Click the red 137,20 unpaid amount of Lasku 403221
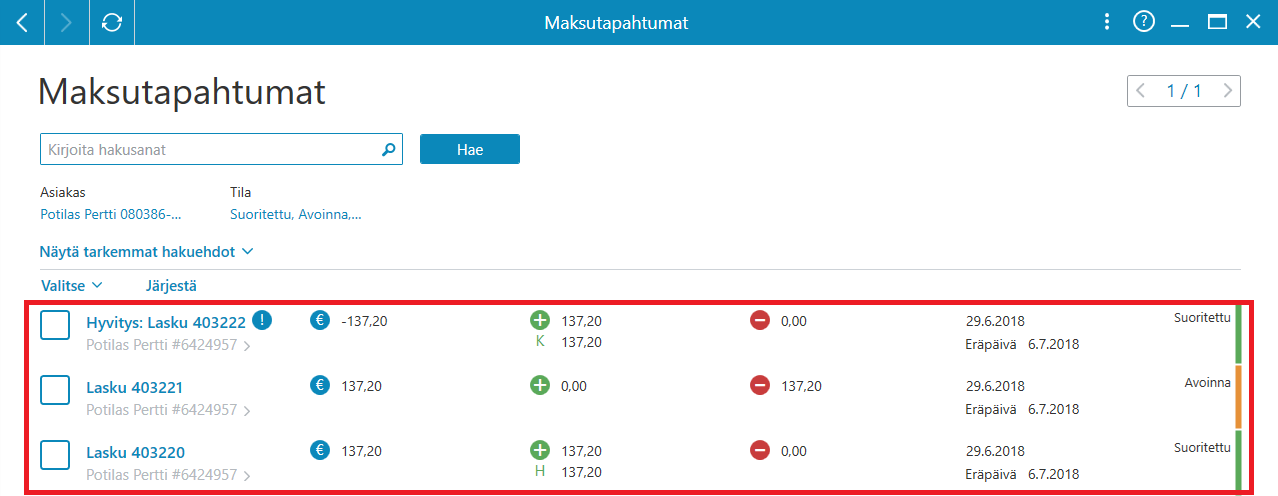The width and height of the screenshot is (1278, 496). [x=801, y=386]
